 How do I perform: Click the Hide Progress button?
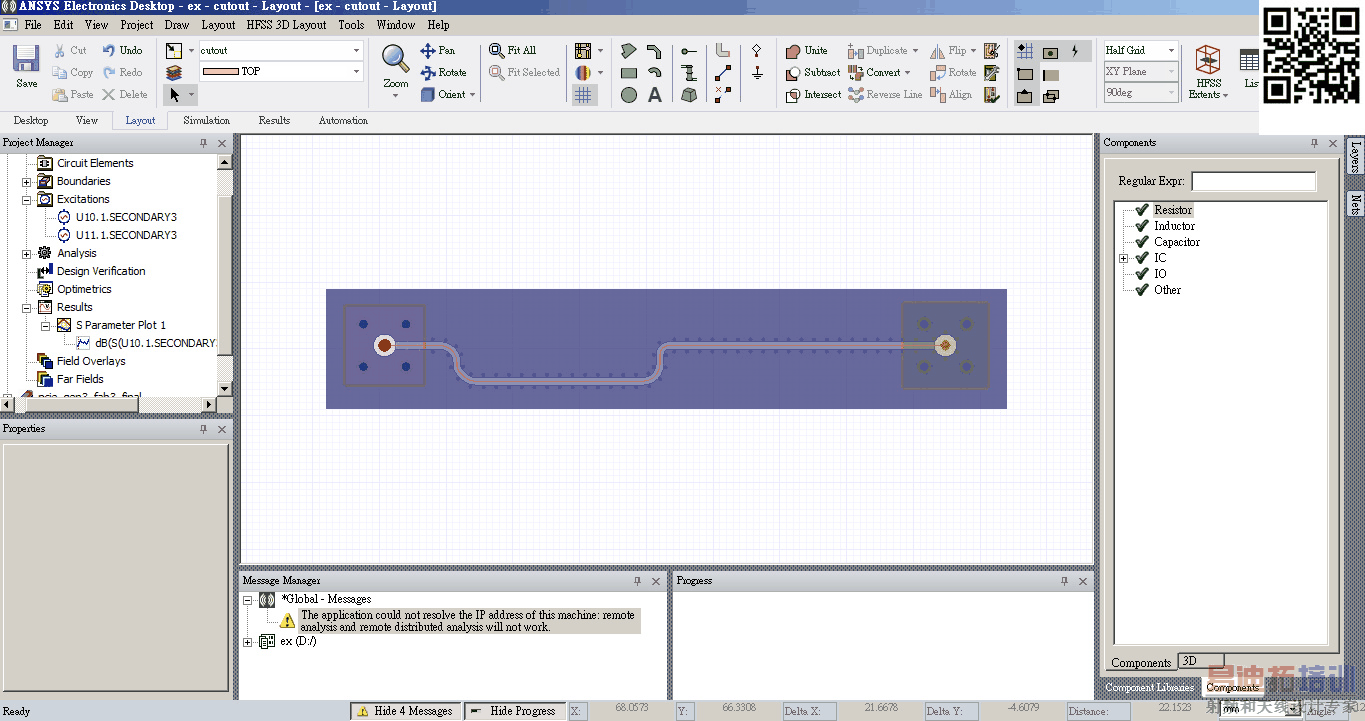point(515,711)
